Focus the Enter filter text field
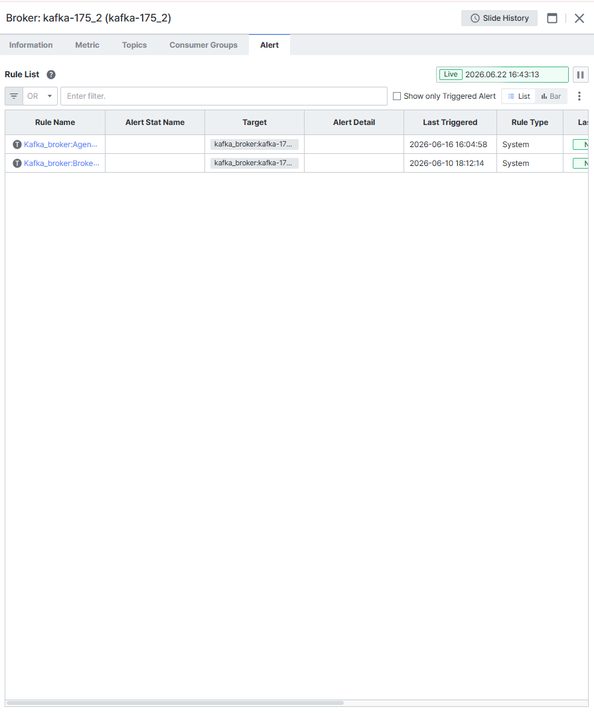This screenshot has width=594, height=713. tap(224, 96)
